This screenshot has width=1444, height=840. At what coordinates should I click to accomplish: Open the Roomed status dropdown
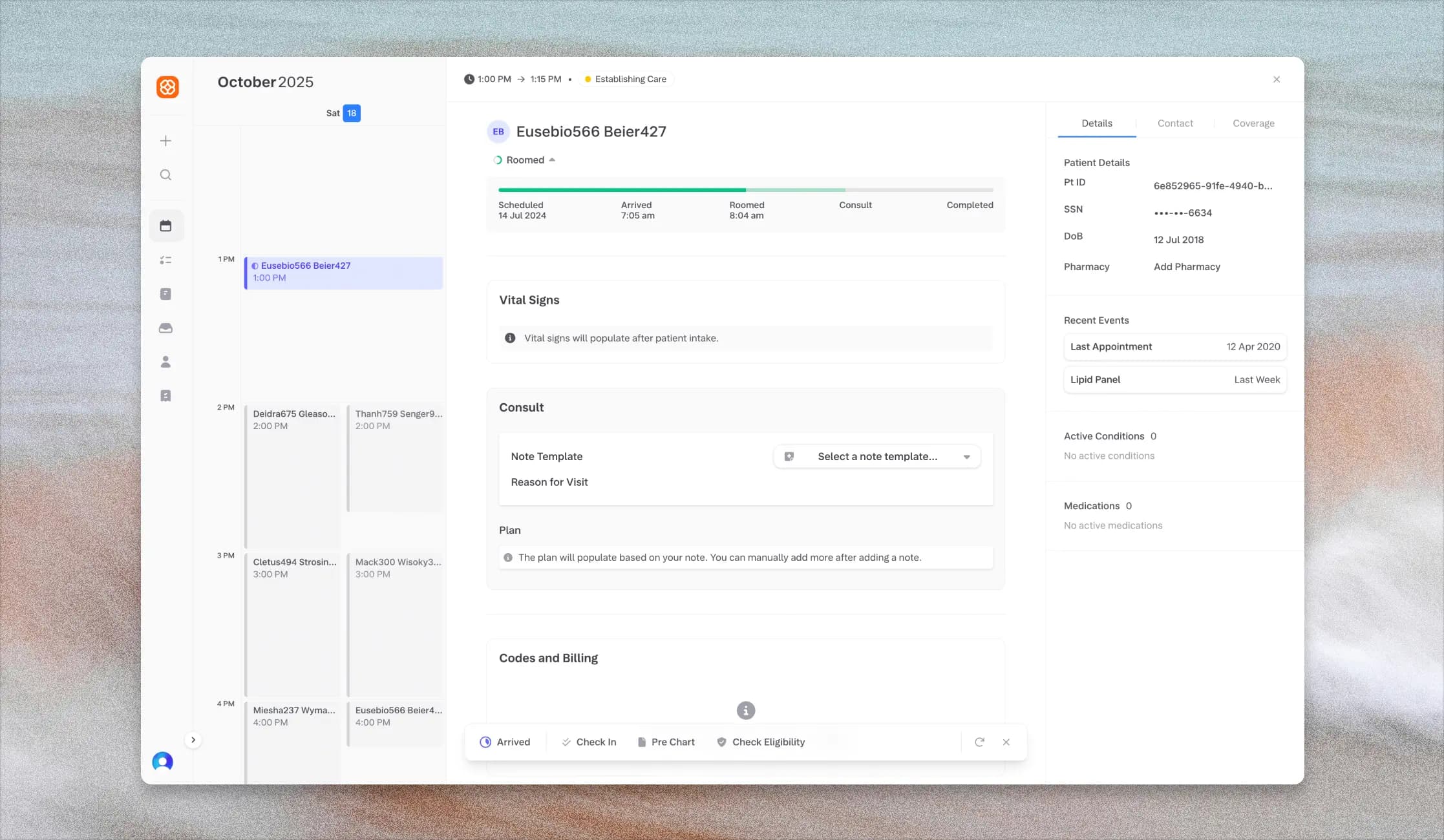point(525,160)
